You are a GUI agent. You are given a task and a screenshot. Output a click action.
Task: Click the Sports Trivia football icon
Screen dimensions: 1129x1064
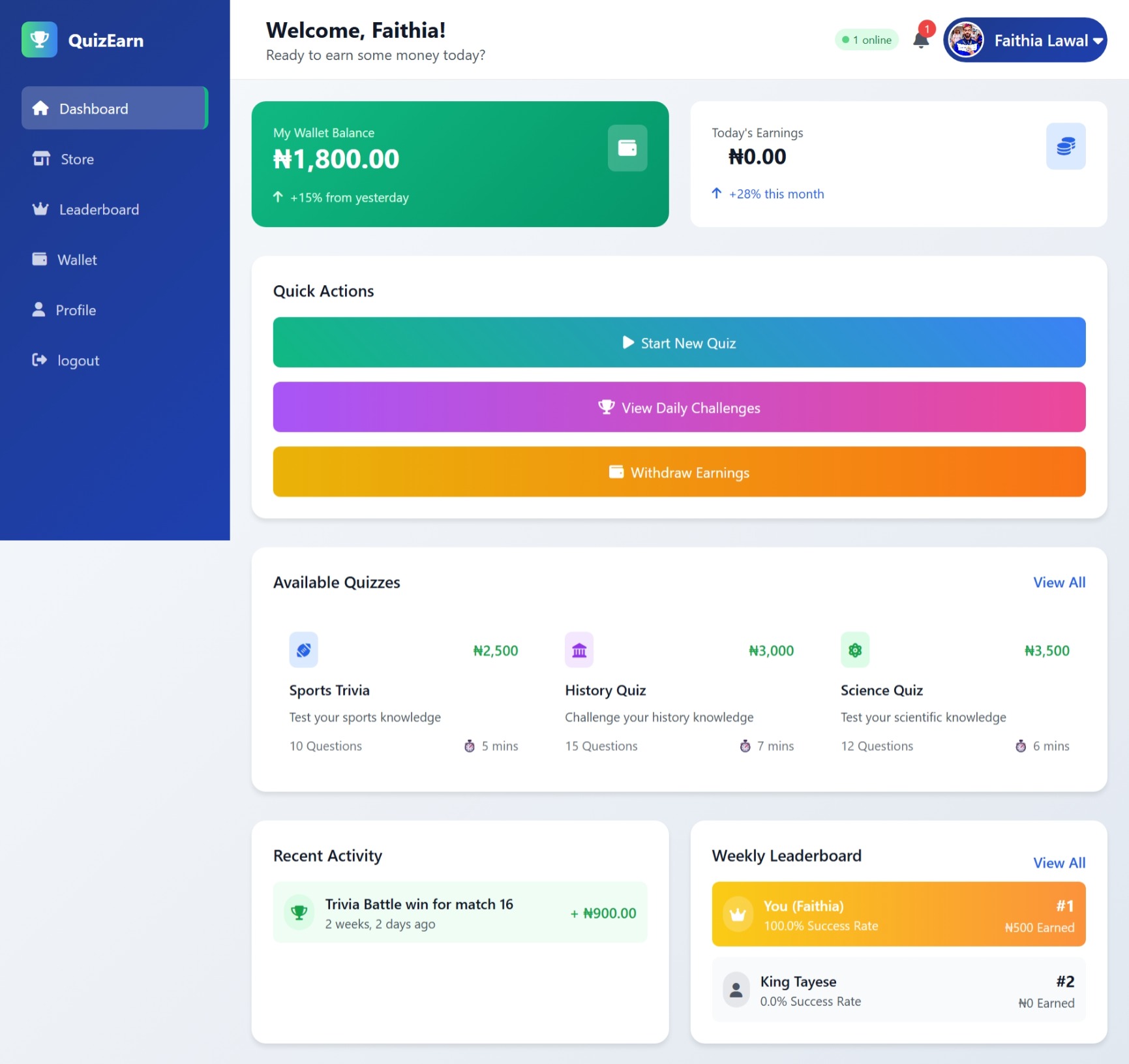pyautogui.click(x=303, y=650)
